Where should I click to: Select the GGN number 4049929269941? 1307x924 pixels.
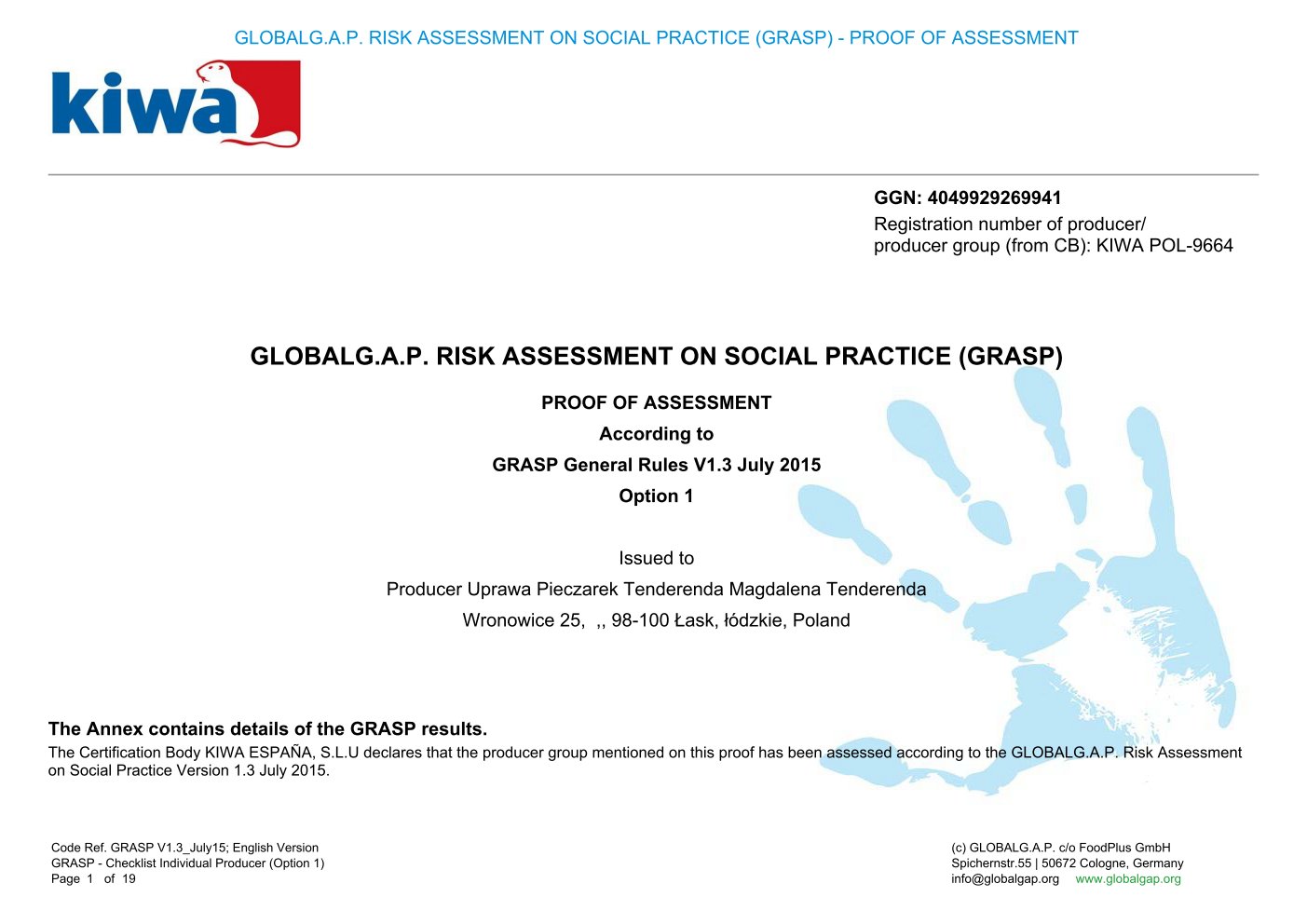tap(994, 197)
